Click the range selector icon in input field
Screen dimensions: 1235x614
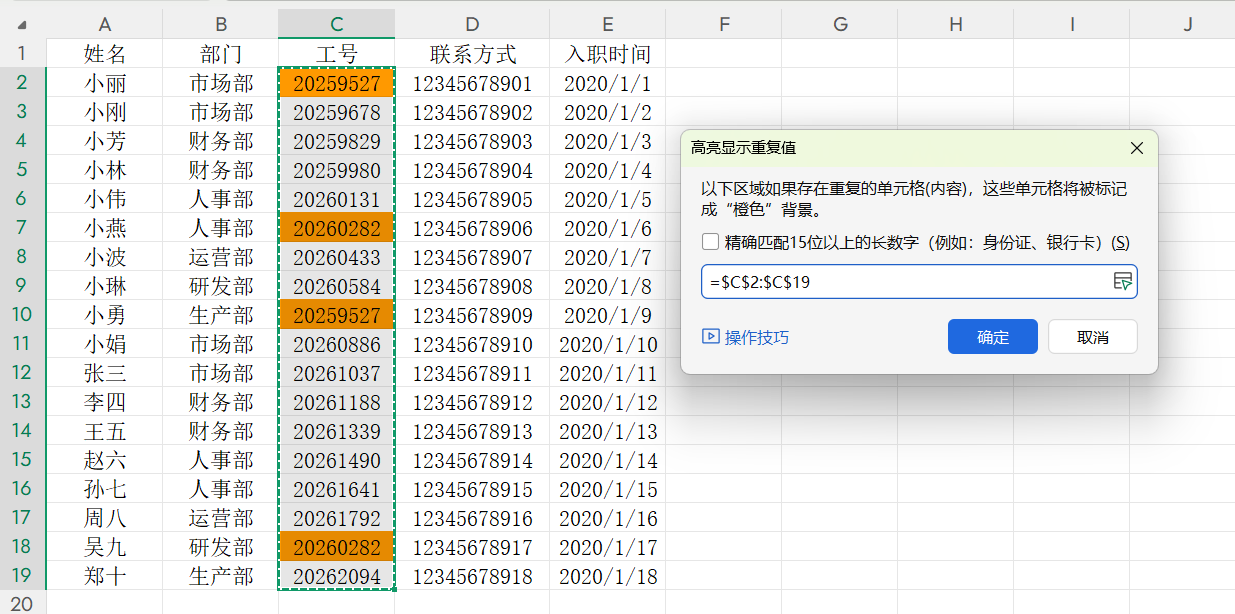click(x=1122, y=282)
